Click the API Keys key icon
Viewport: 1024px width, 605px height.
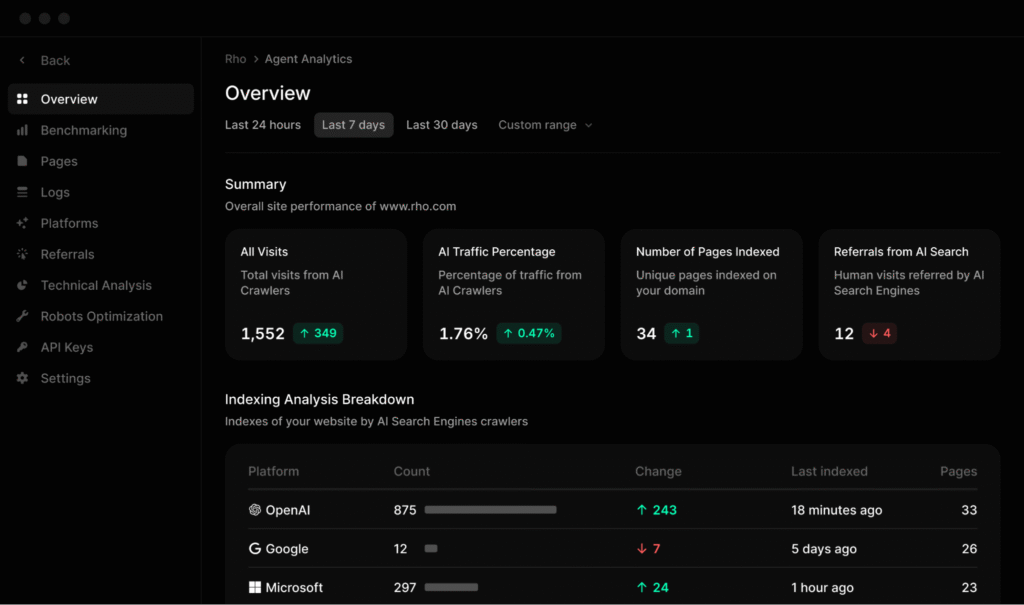(22, 347)
